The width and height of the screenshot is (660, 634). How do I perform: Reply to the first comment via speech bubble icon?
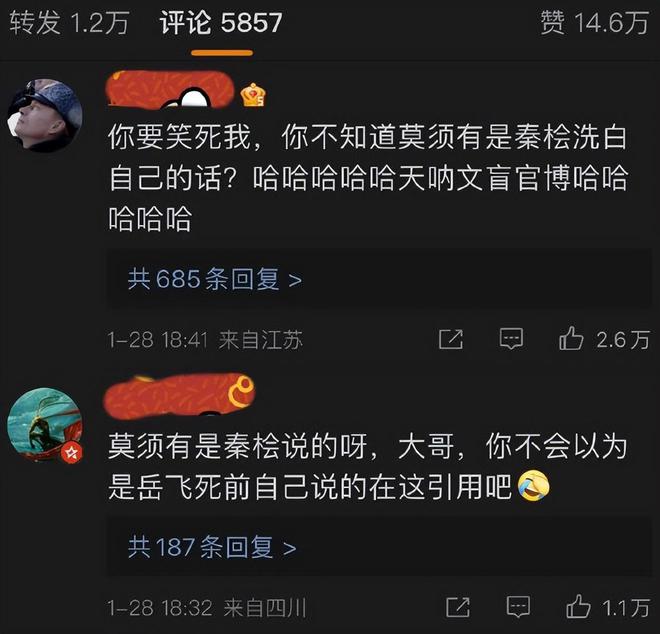(511, 339)
